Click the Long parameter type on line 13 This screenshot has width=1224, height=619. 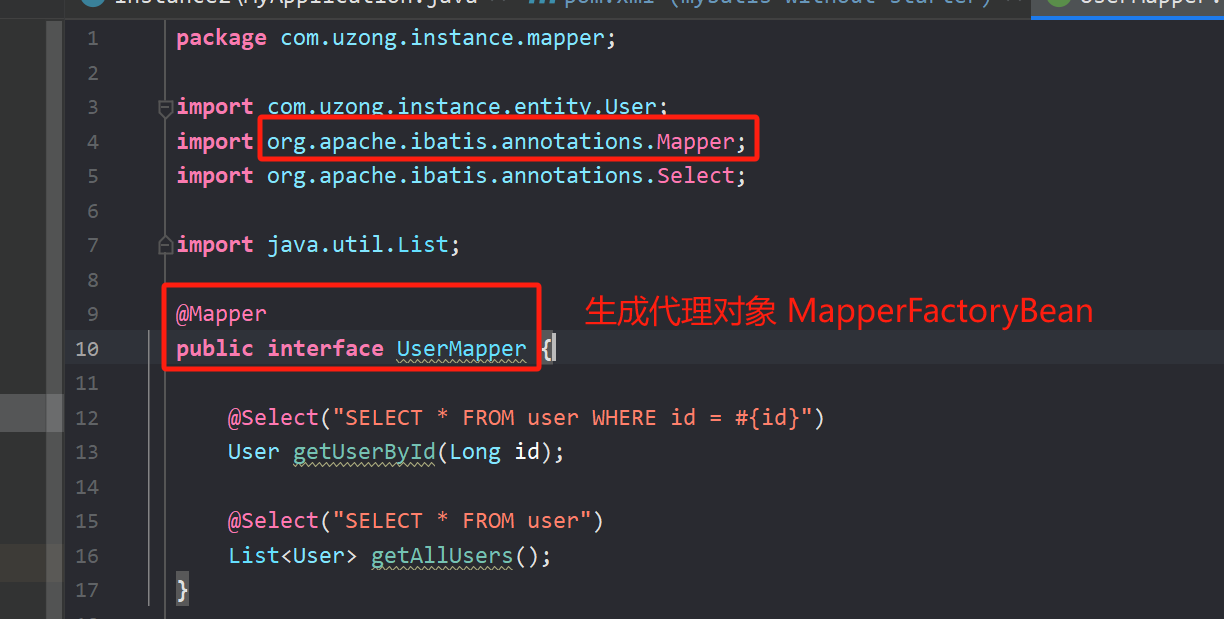click(x=475, y=452)
